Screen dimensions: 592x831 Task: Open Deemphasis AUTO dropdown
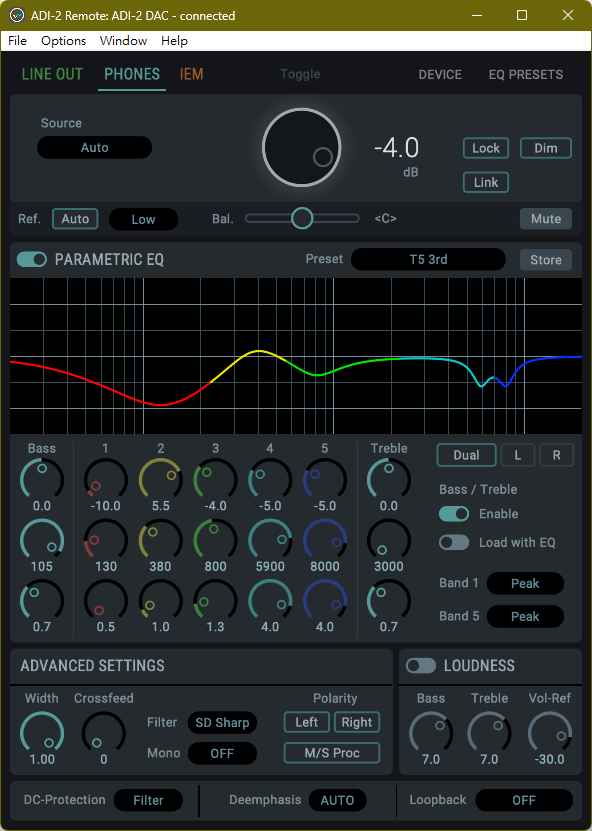pyautogui.click(x=337, y=800)
